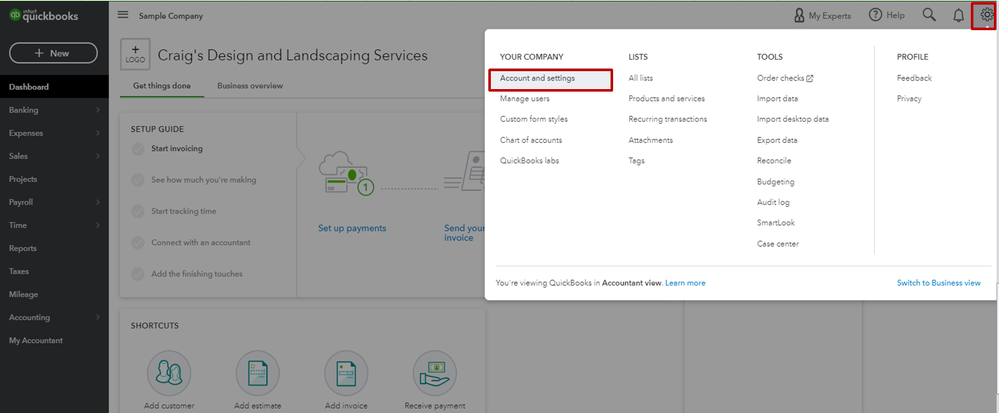
Task: Open Import data tool
Action: point(777,99)
